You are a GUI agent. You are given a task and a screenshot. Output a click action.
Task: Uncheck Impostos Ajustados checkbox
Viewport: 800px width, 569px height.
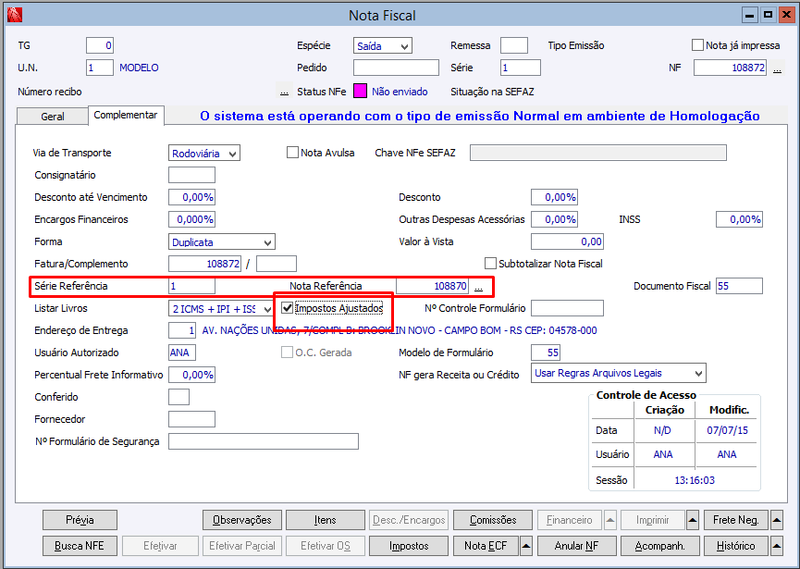pyautogui.click(x=287, y=308)
